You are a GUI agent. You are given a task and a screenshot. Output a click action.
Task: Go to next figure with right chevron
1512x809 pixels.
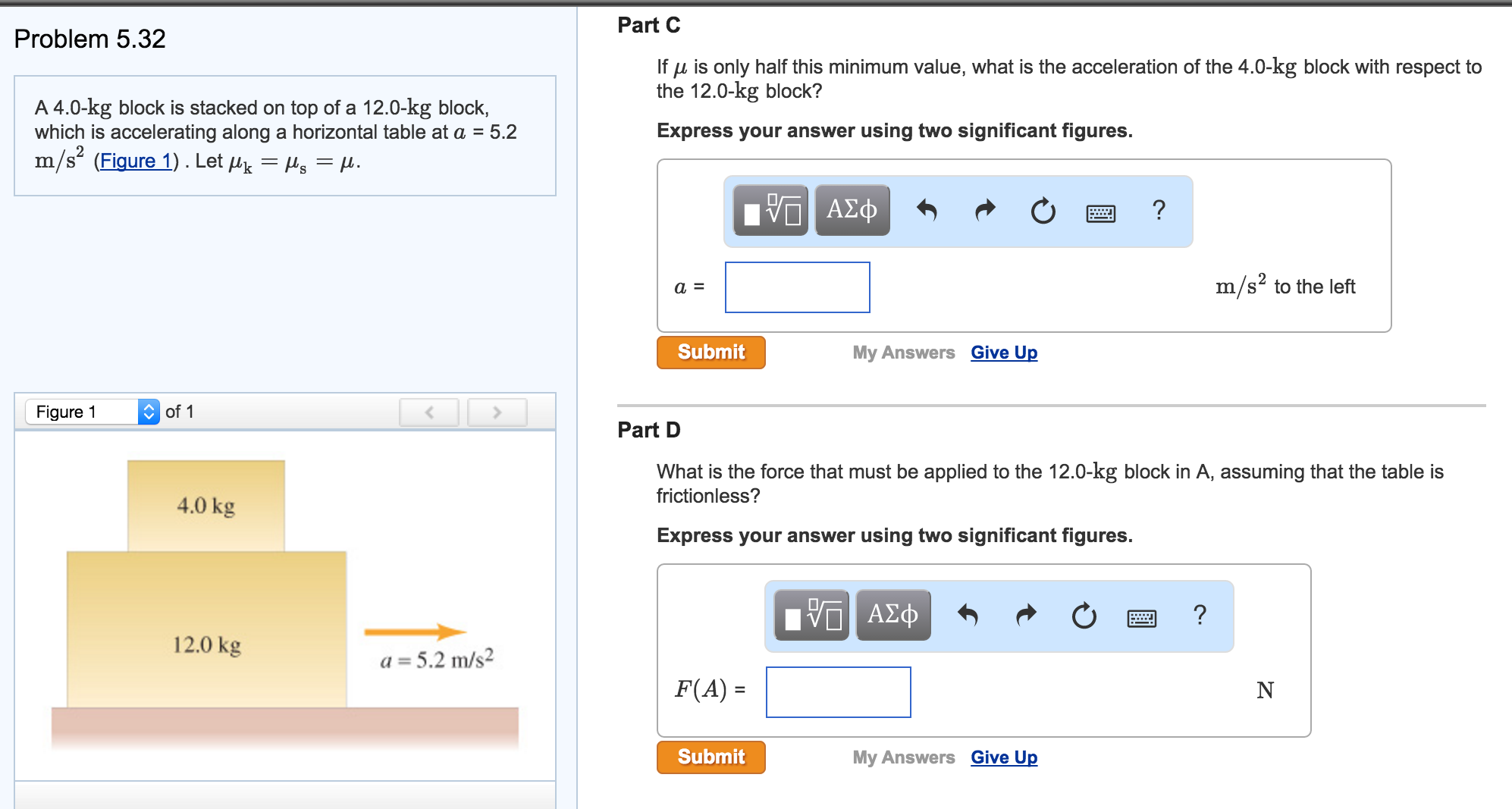497,412
